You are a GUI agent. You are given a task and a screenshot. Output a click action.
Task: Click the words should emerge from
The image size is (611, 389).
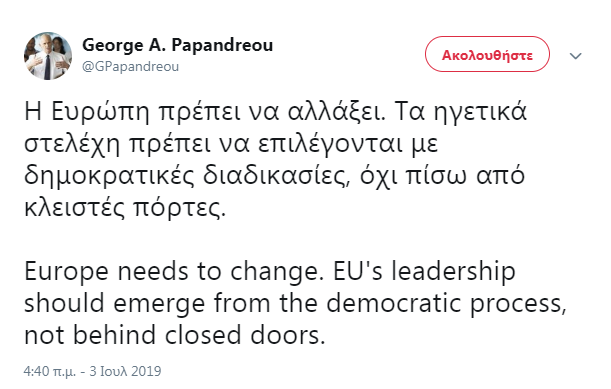[x=147, y=303]
